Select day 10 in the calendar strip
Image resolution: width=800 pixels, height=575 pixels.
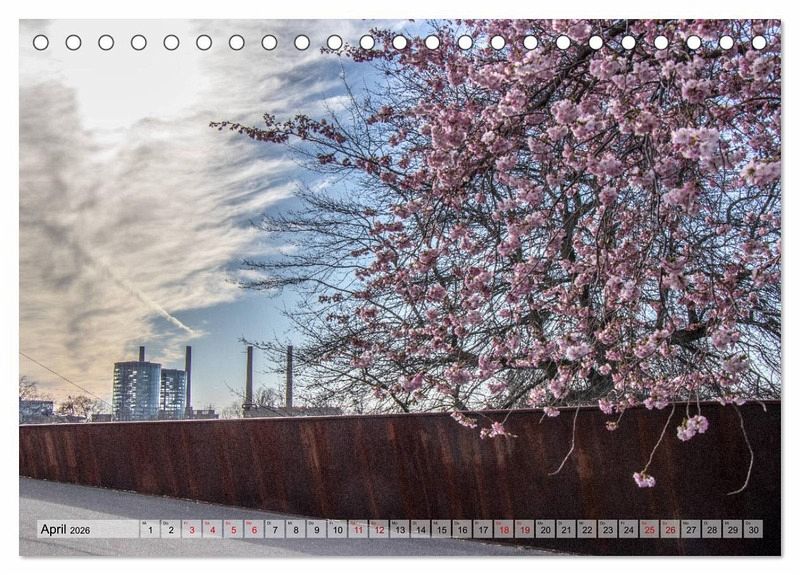[337, 529]
